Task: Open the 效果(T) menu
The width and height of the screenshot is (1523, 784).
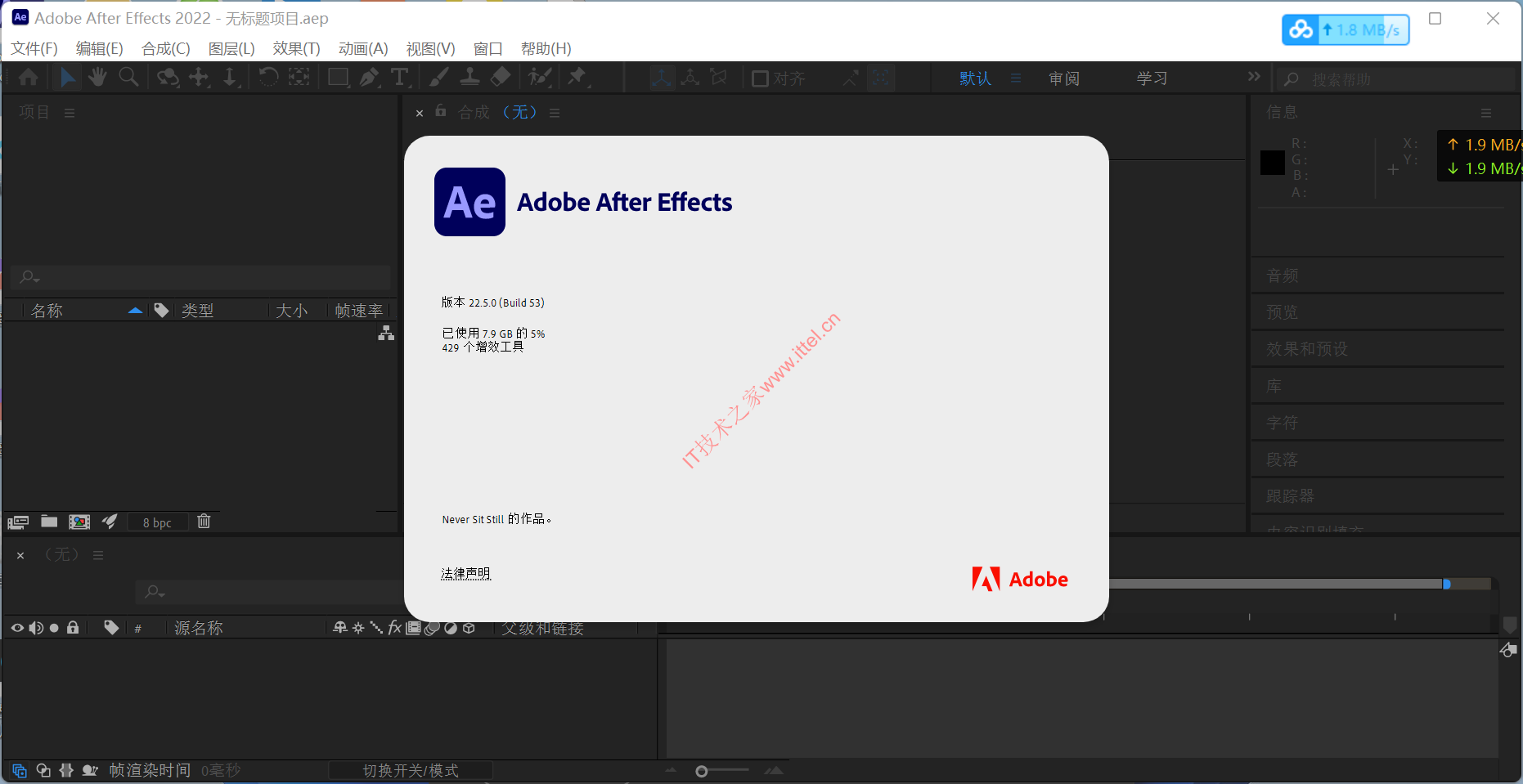Action: point(297,48)
